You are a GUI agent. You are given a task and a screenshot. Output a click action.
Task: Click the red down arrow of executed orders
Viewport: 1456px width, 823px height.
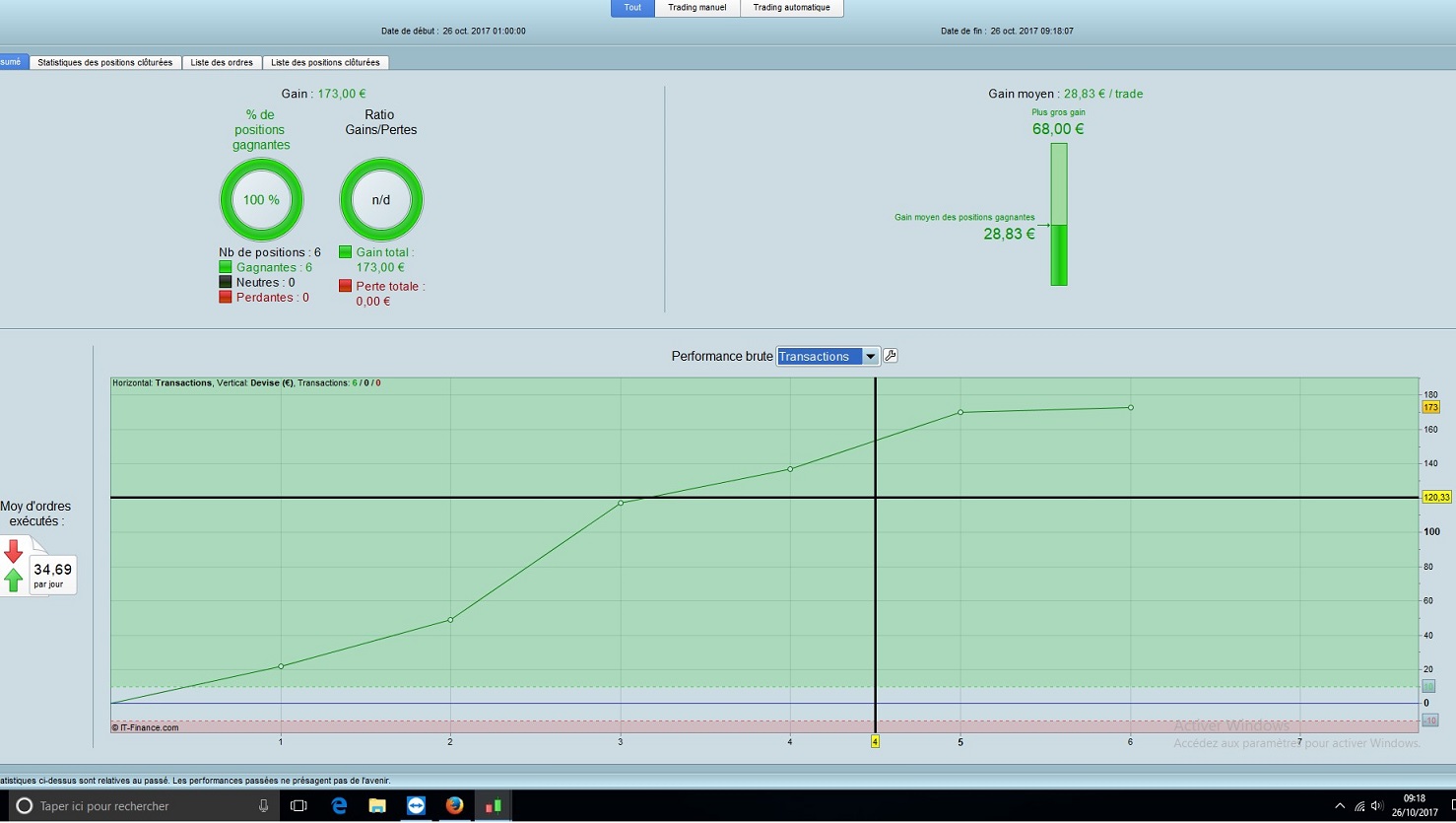coord(14,551)
